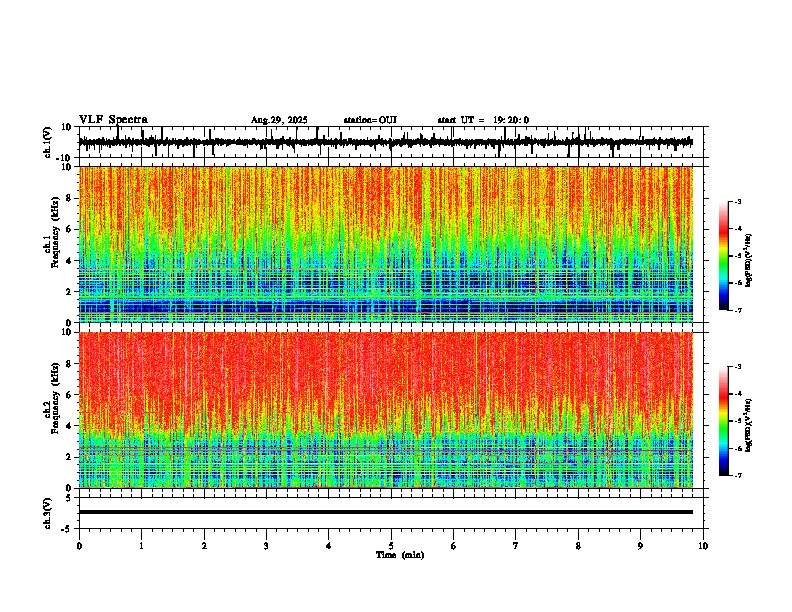Click the "5" tick on ch.3(V) axis
792x612 pixels.
70,497
